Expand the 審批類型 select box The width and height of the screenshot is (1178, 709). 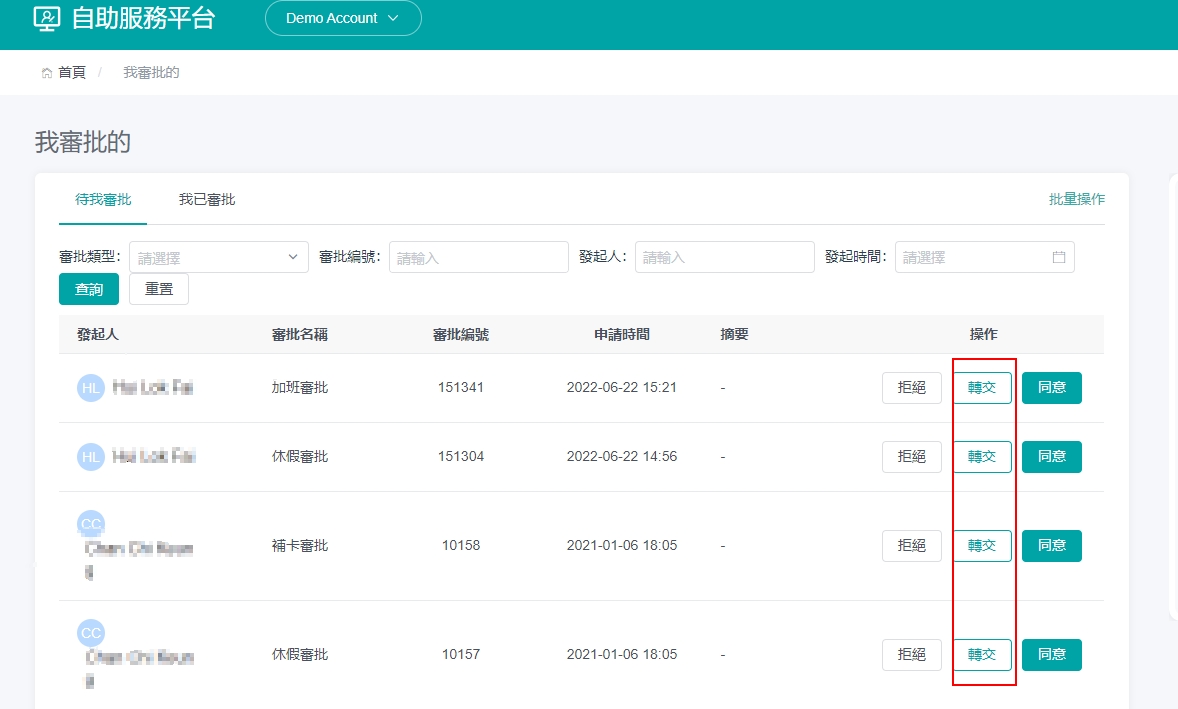pos(219,257)
